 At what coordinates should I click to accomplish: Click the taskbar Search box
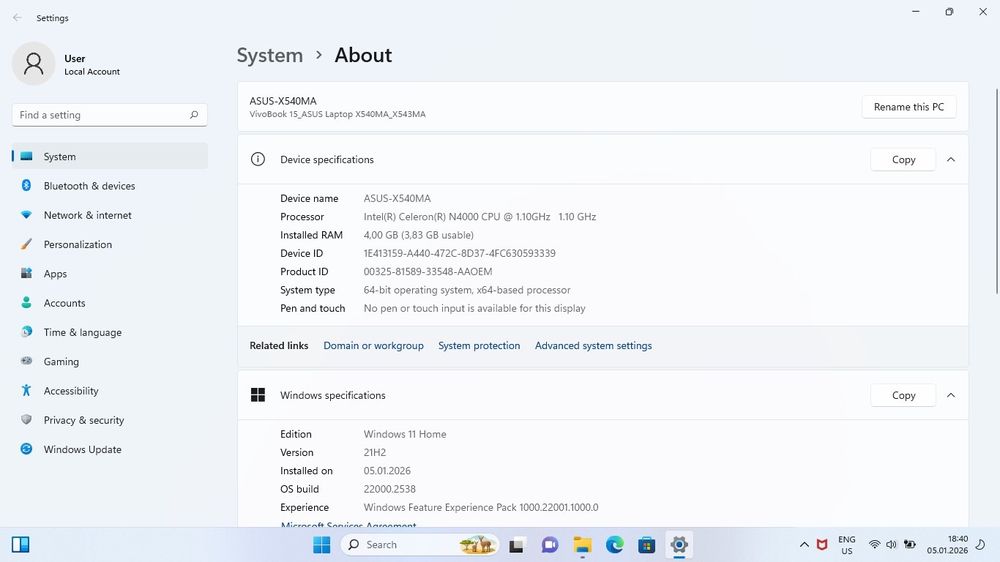(420, 545)
